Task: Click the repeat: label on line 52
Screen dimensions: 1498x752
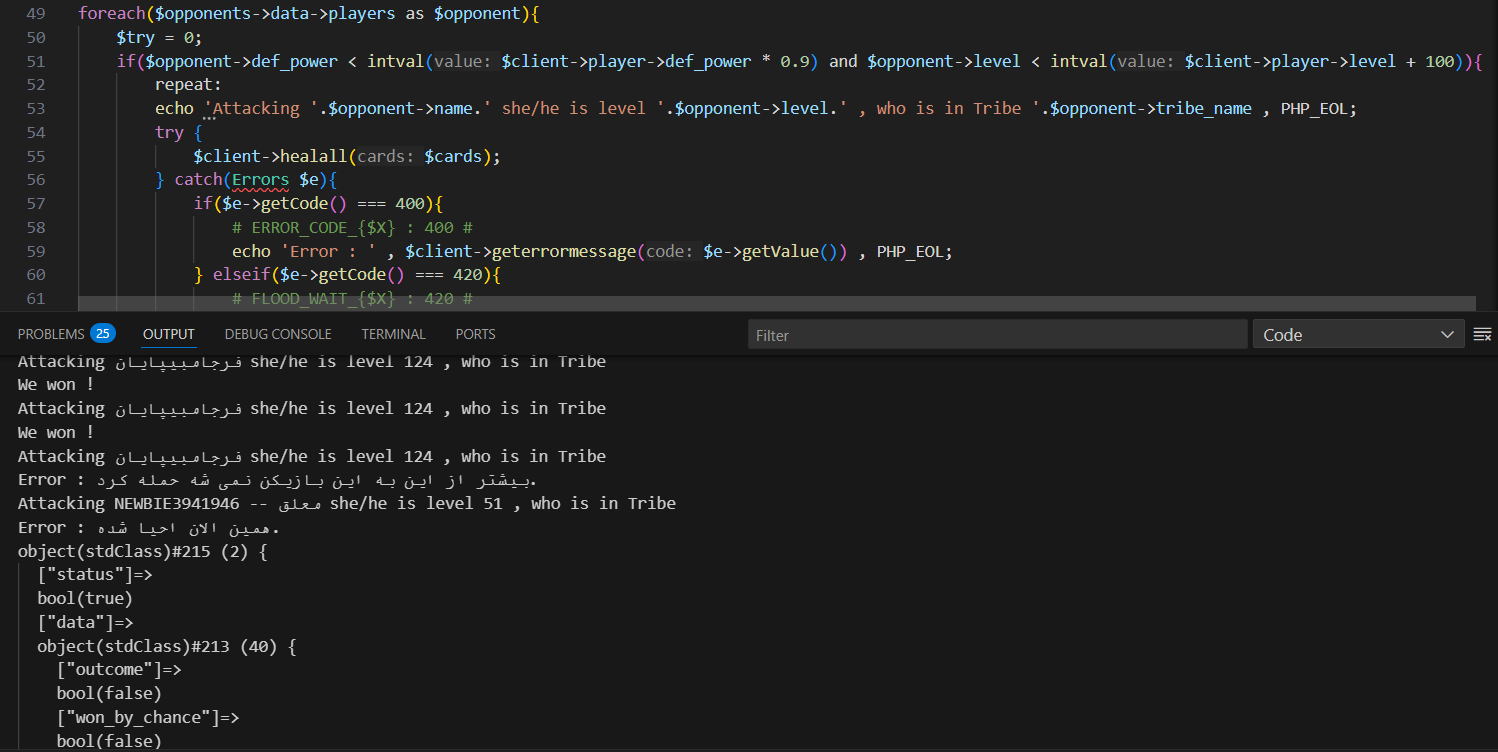Action: (188, 85)
